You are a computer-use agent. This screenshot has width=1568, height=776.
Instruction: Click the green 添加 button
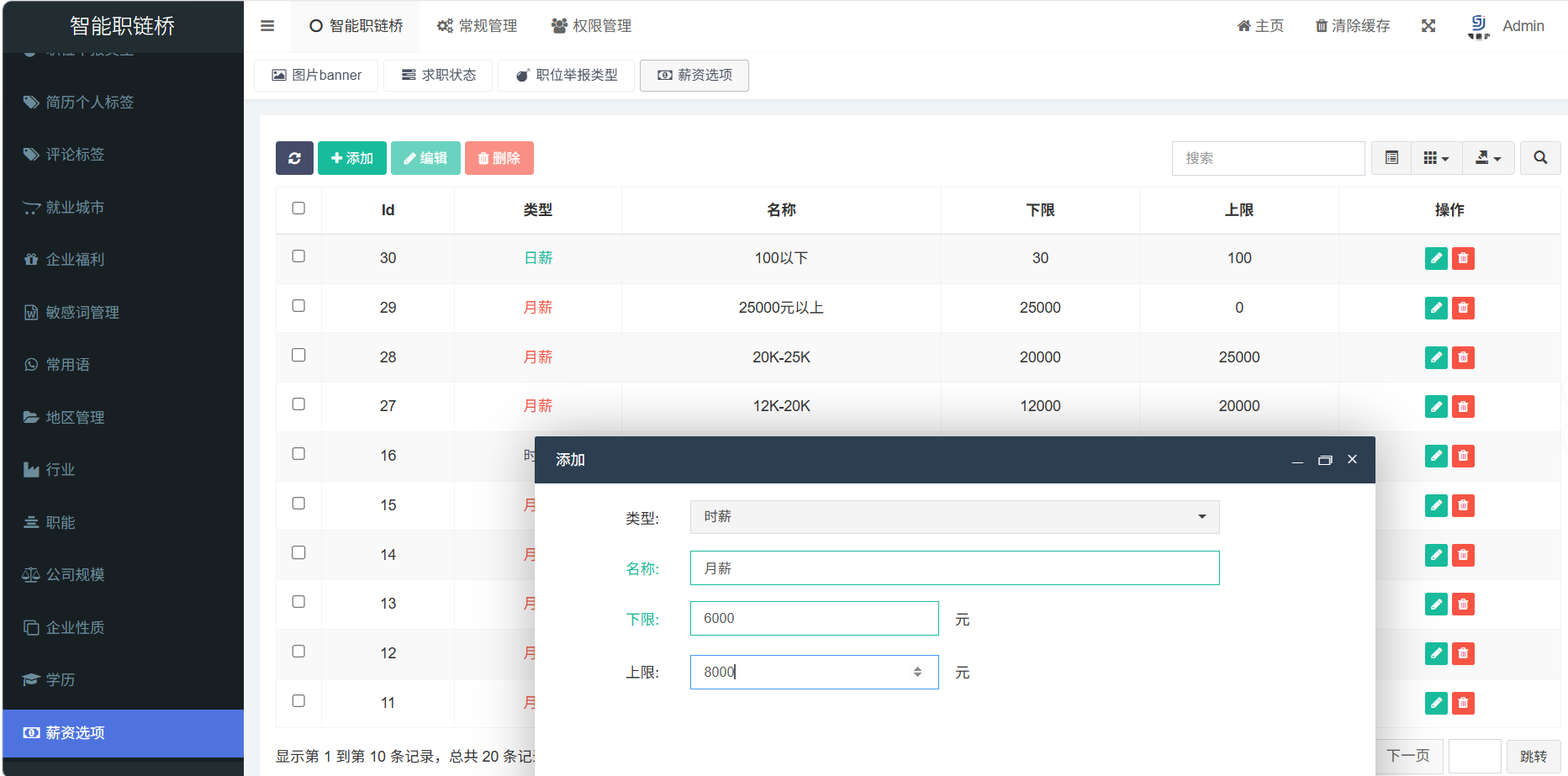351,158
